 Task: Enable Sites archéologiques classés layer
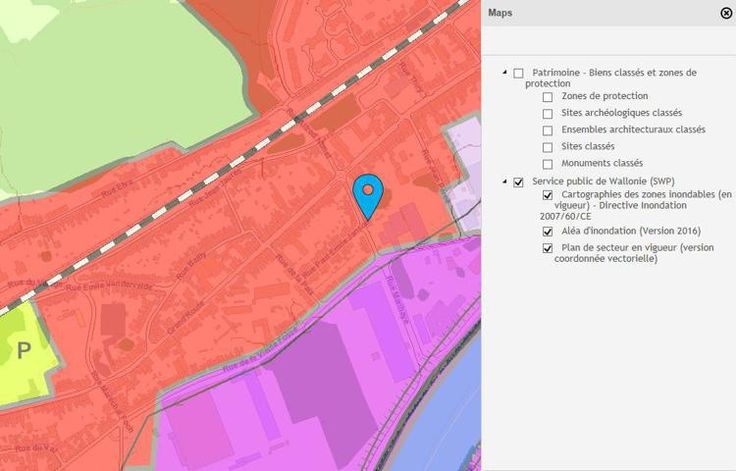(x=547, y=114)
